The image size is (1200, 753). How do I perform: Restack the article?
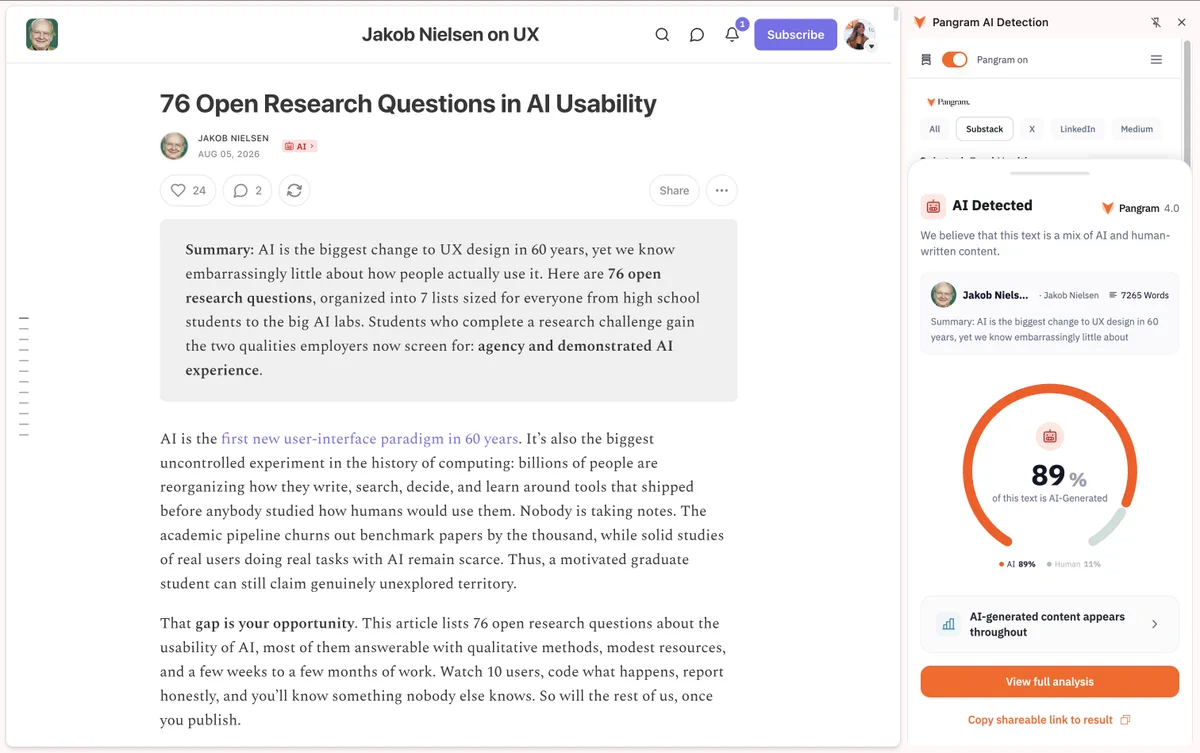(x=294, y=190)
